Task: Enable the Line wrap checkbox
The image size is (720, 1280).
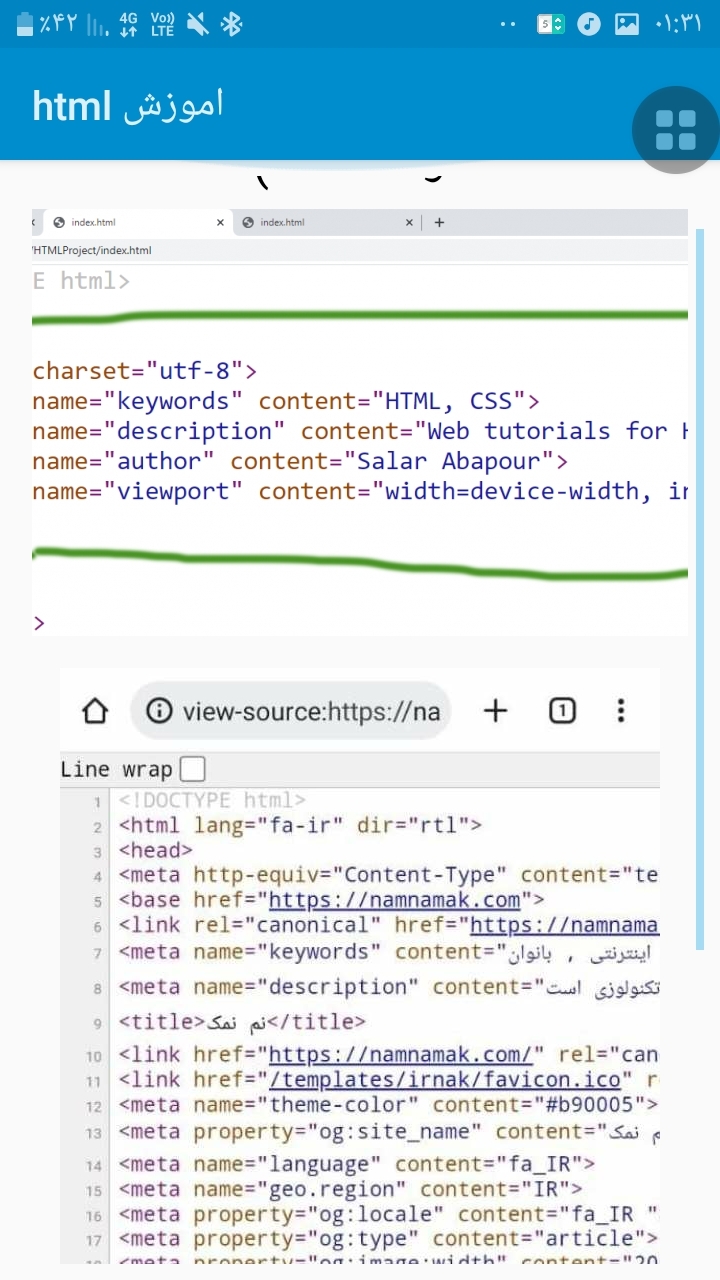Action: (191, 769)
